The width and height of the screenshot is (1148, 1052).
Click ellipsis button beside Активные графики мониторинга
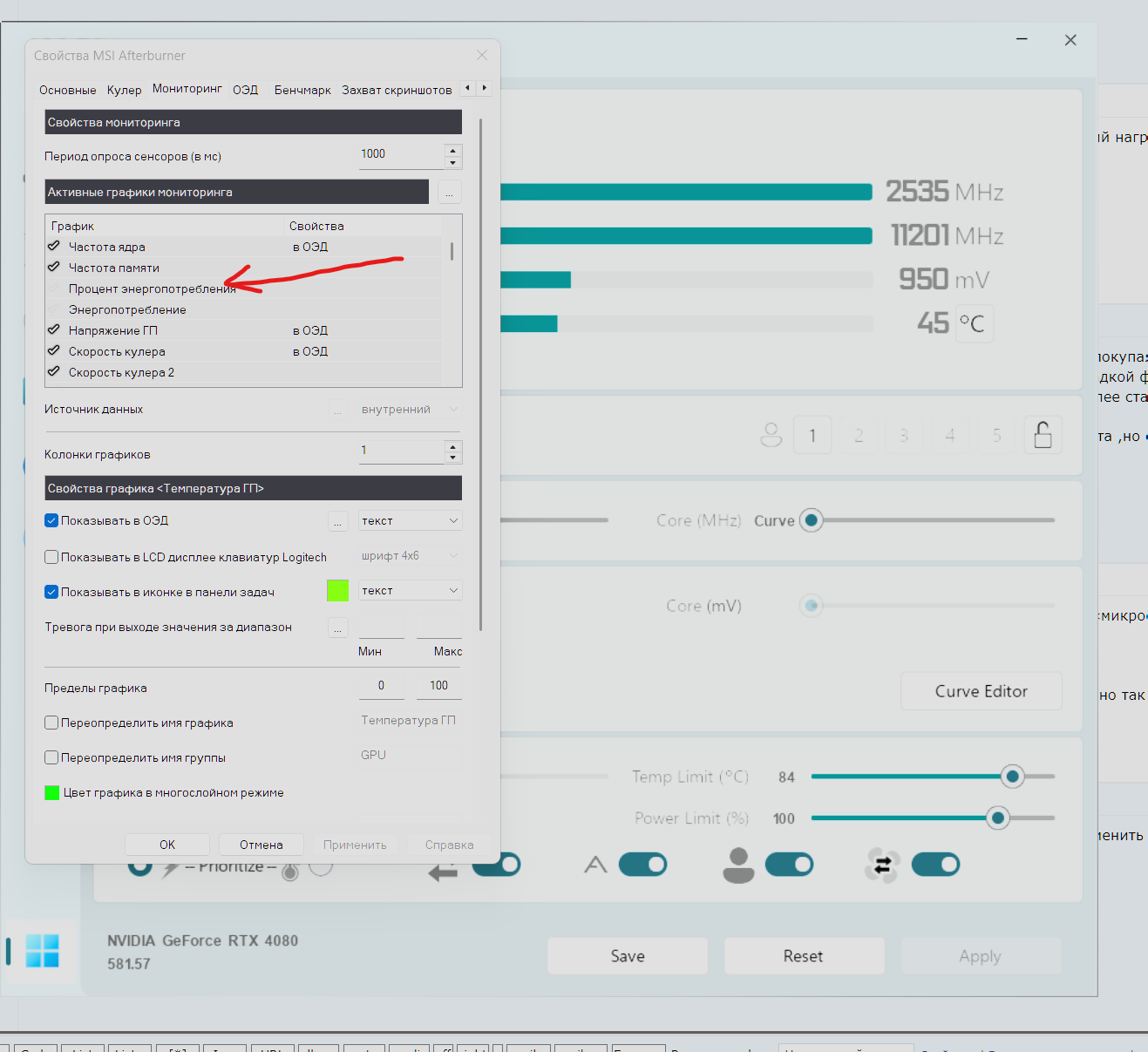coord(449,193)
